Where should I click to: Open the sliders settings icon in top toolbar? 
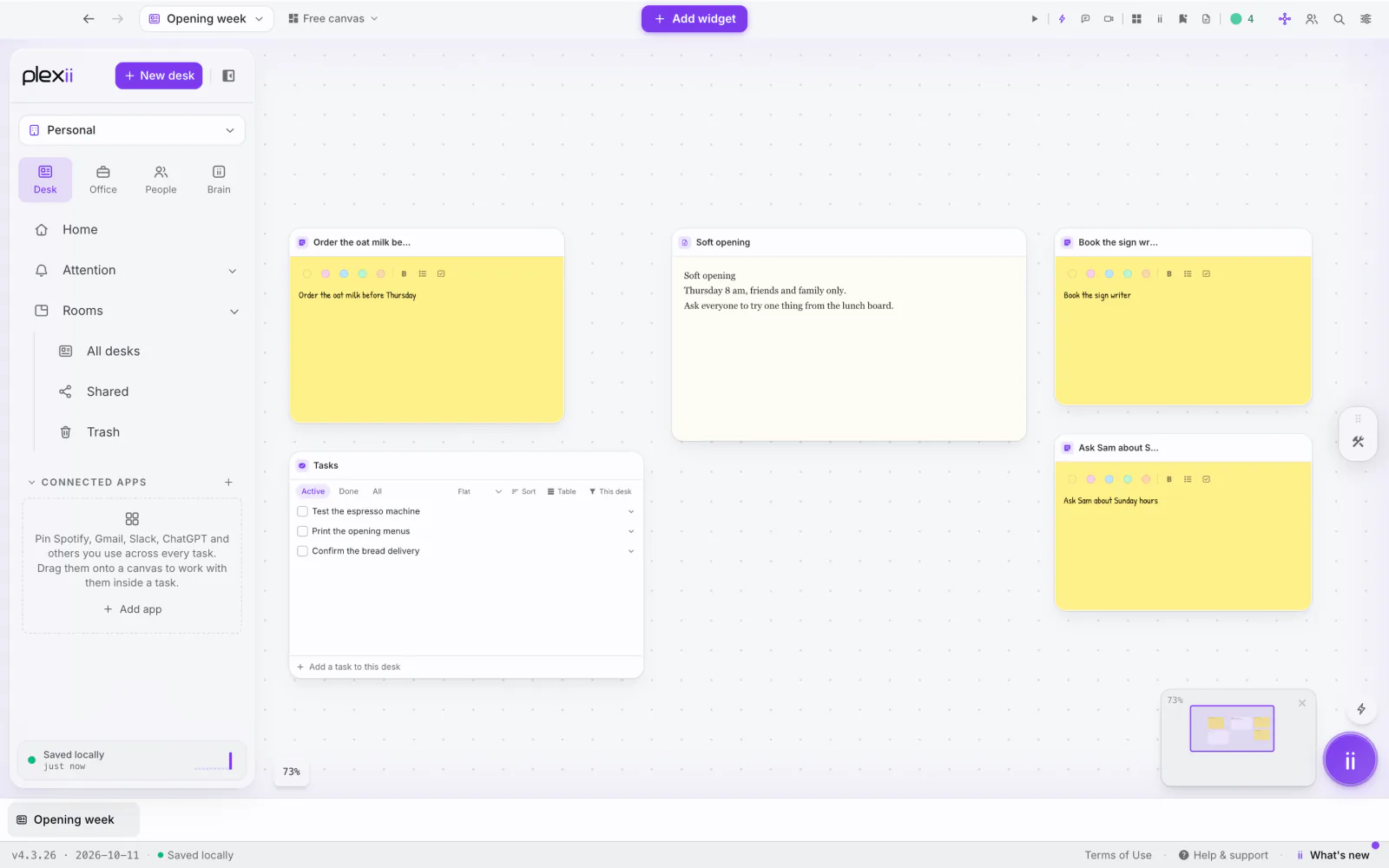(1366, 19)
